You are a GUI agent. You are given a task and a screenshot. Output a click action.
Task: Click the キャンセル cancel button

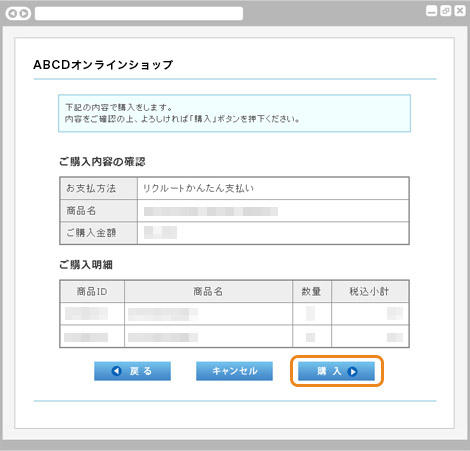234,371
